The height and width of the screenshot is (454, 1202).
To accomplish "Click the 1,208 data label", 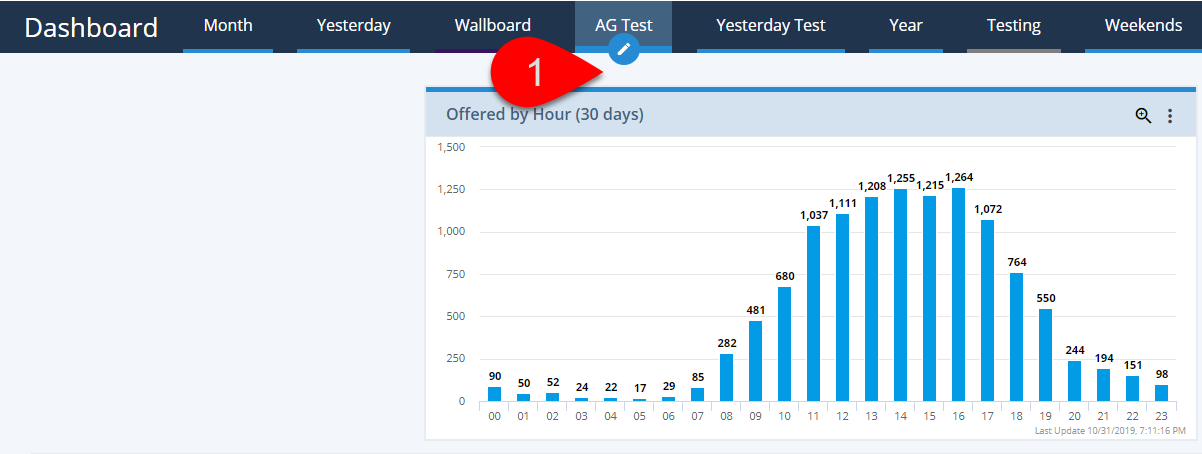I will [x=872, y=186].
